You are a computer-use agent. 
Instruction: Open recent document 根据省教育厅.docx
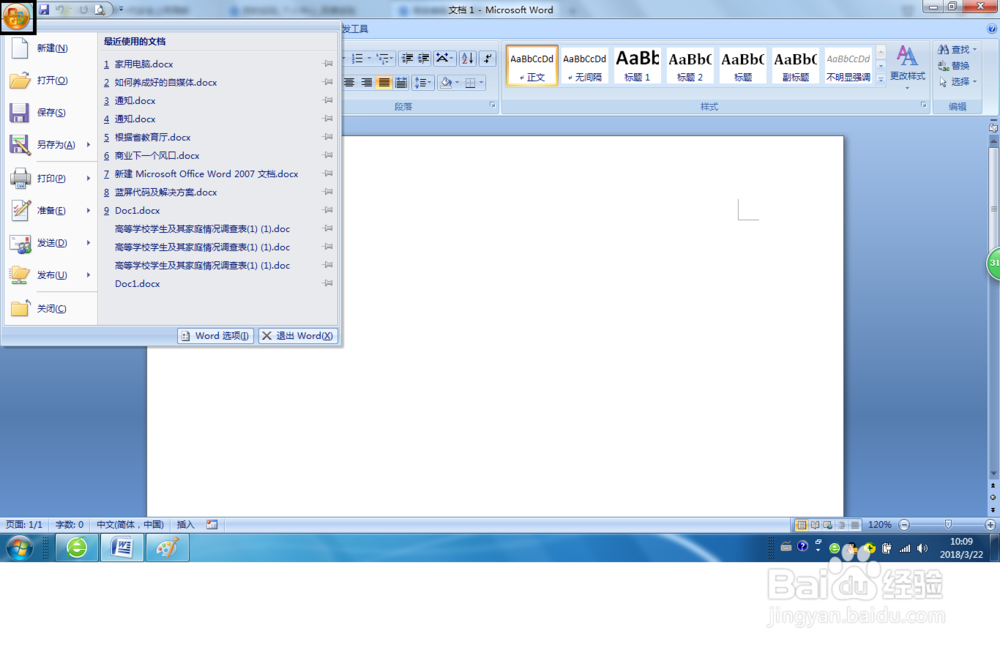click(x=219, y=138)
